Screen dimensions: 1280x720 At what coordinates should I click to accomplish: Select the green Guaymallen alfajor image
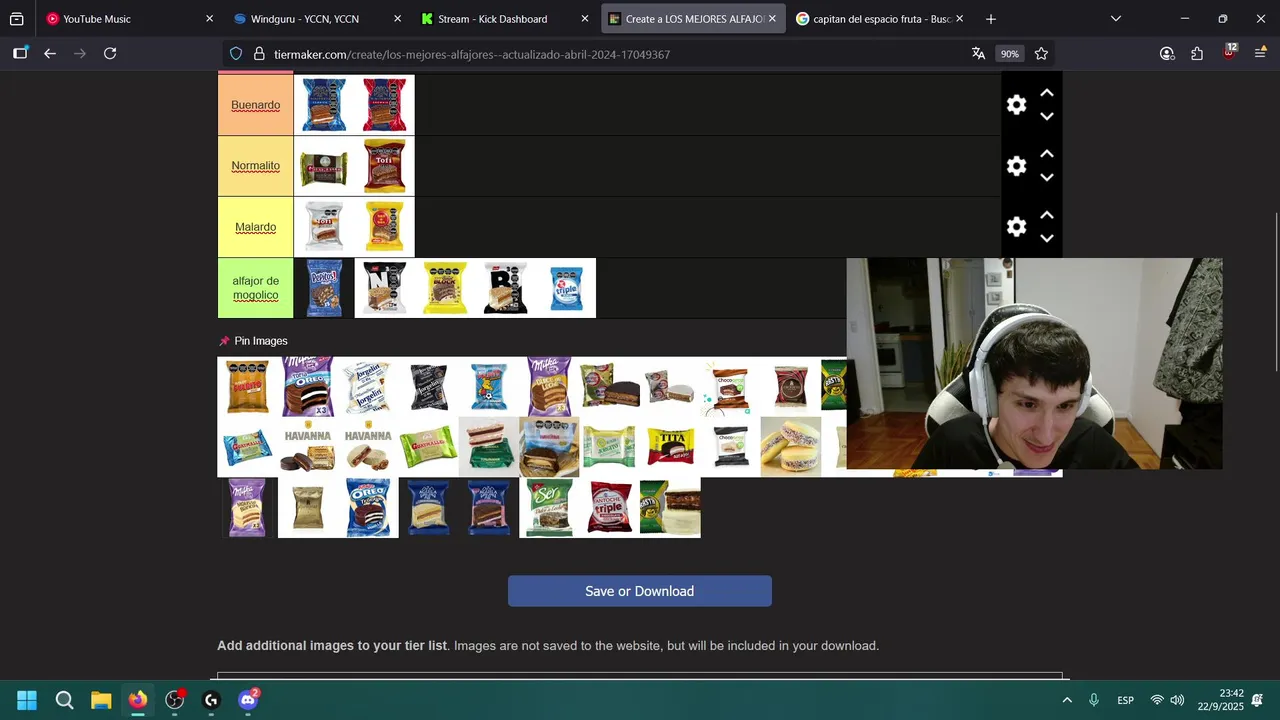[x=428, y=447]
